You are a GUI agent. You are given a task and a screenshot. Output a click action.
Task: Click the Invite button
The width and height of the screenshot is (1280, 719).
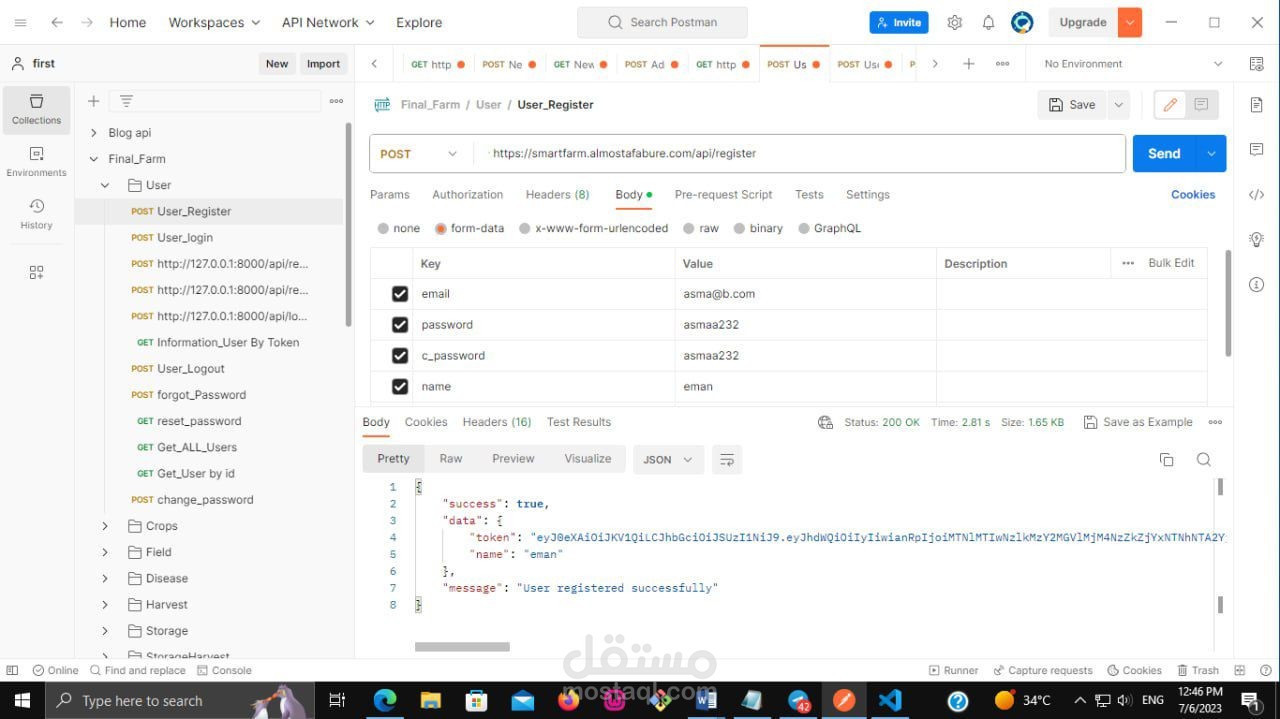[x=899, y=22]
